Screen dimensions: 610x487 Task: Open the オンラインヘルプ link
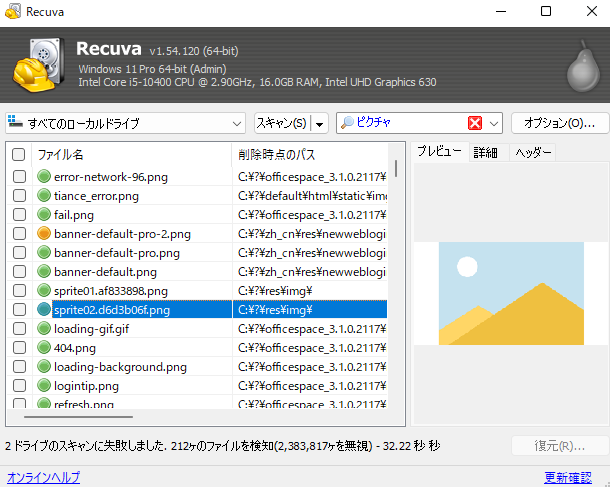43,477
